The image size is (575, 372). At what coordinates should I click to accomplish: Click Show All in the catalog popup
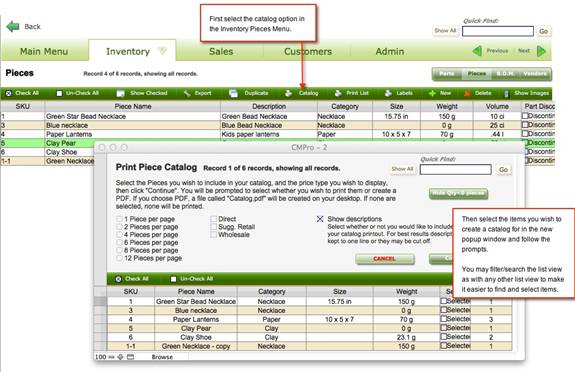[403, 169]
